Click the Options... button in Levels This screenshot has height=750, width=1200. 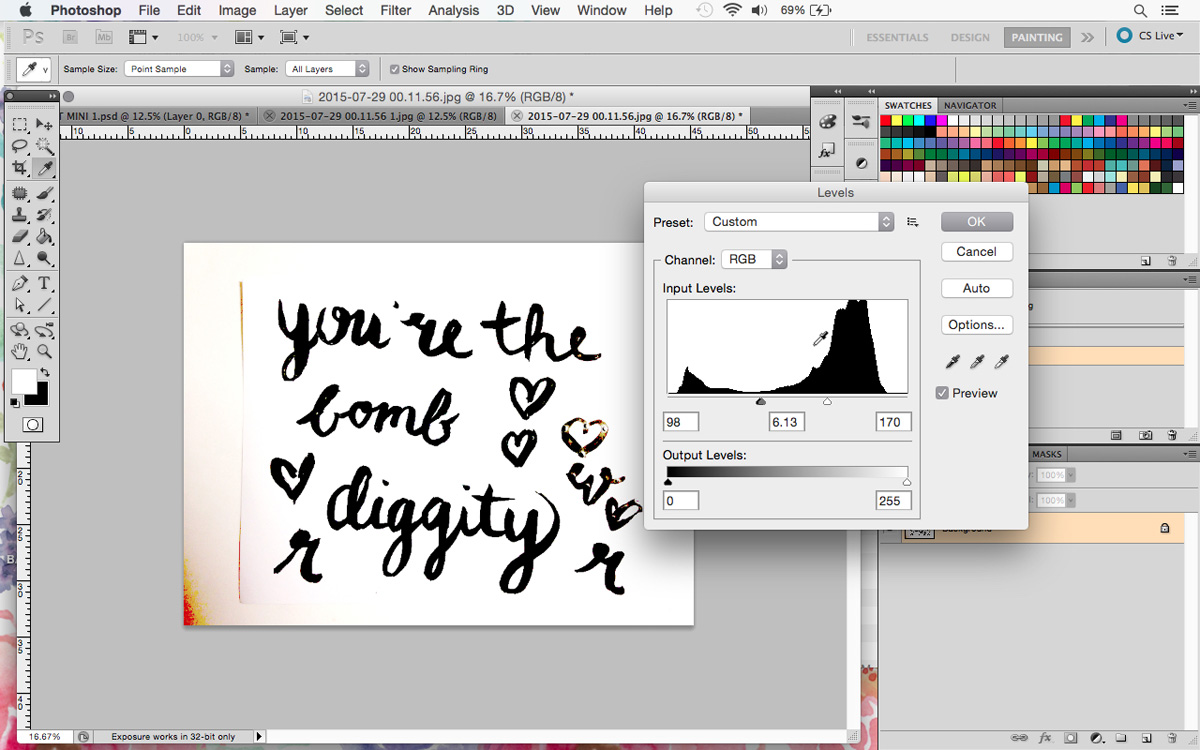977,325
